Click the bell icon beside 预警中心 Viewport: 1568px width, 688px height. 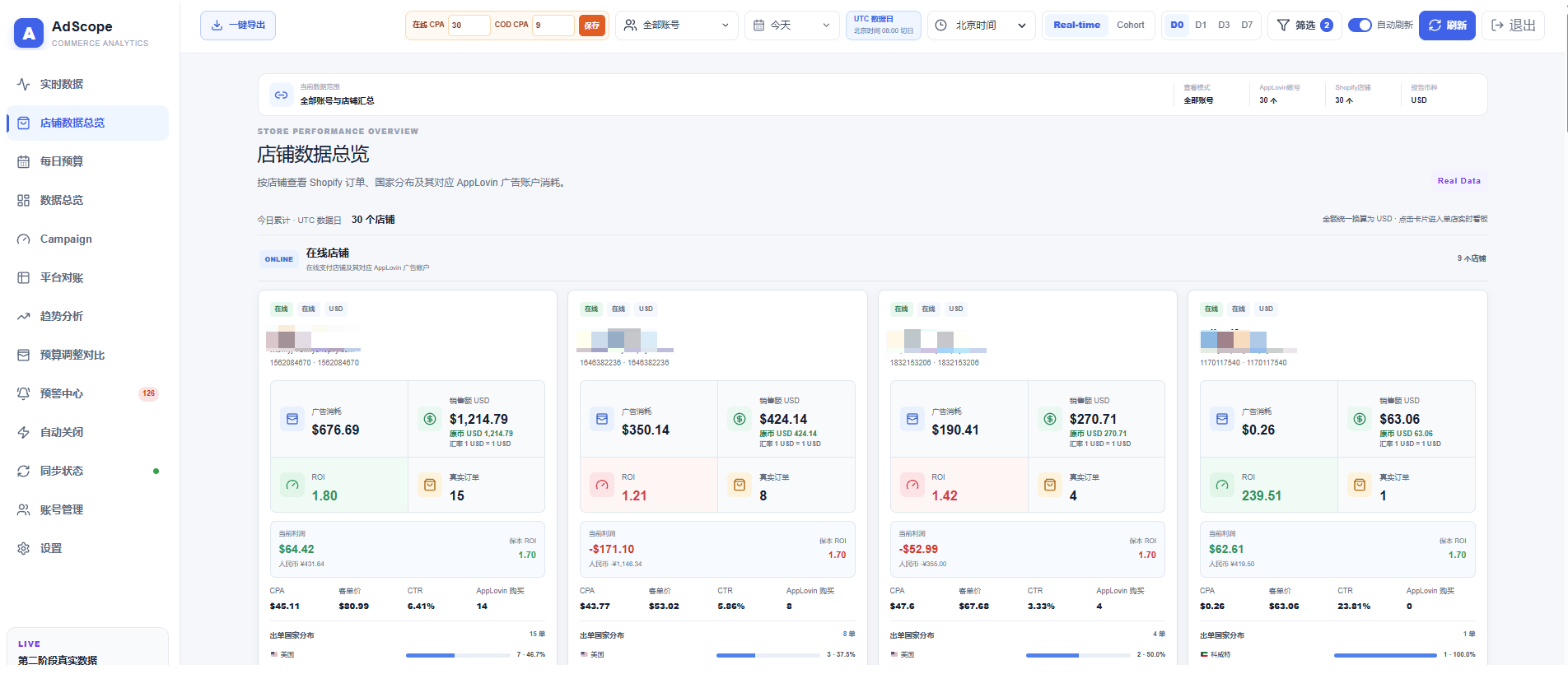[x=23, y=393]
